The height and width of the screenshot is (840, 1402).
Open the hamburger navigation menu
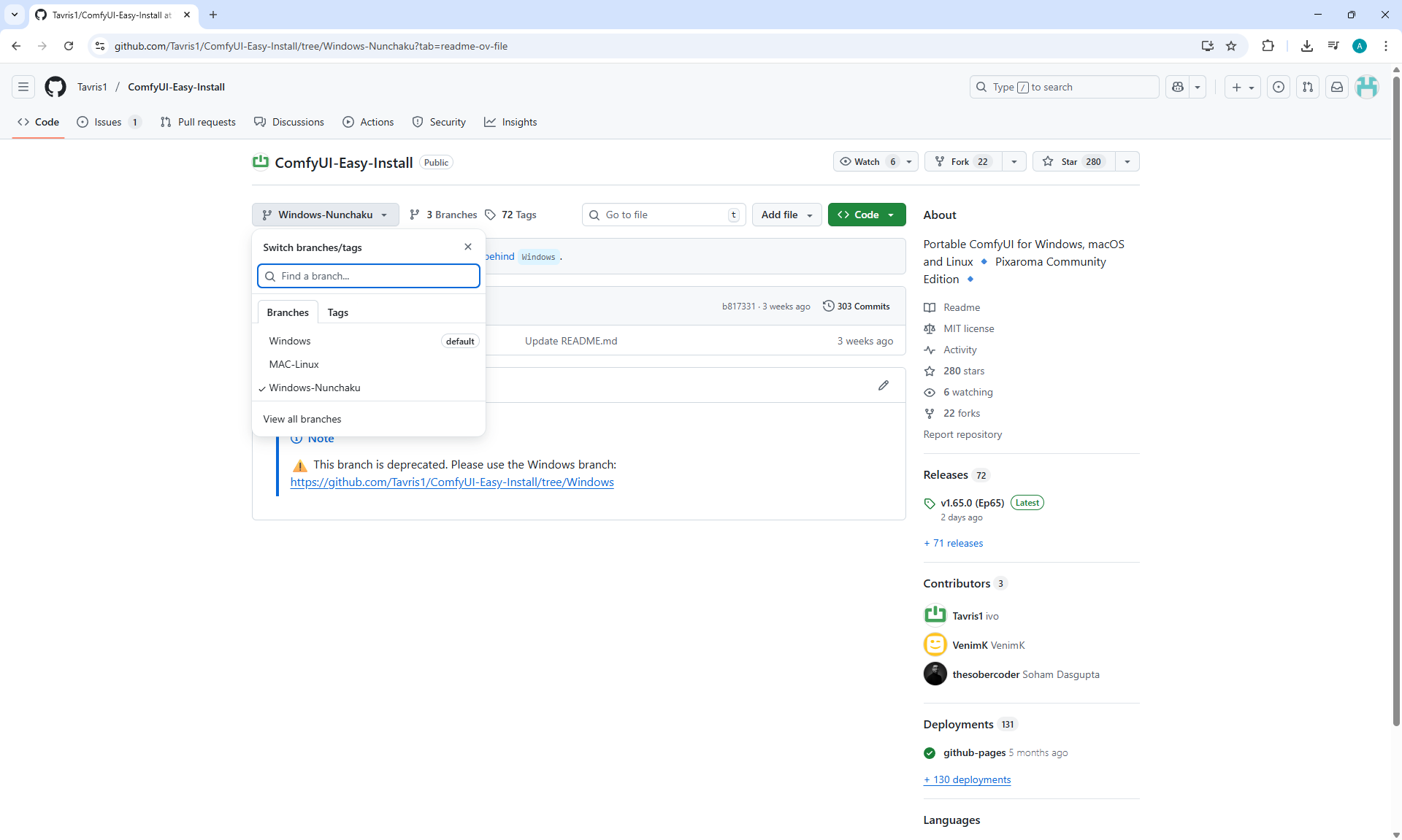23,87
